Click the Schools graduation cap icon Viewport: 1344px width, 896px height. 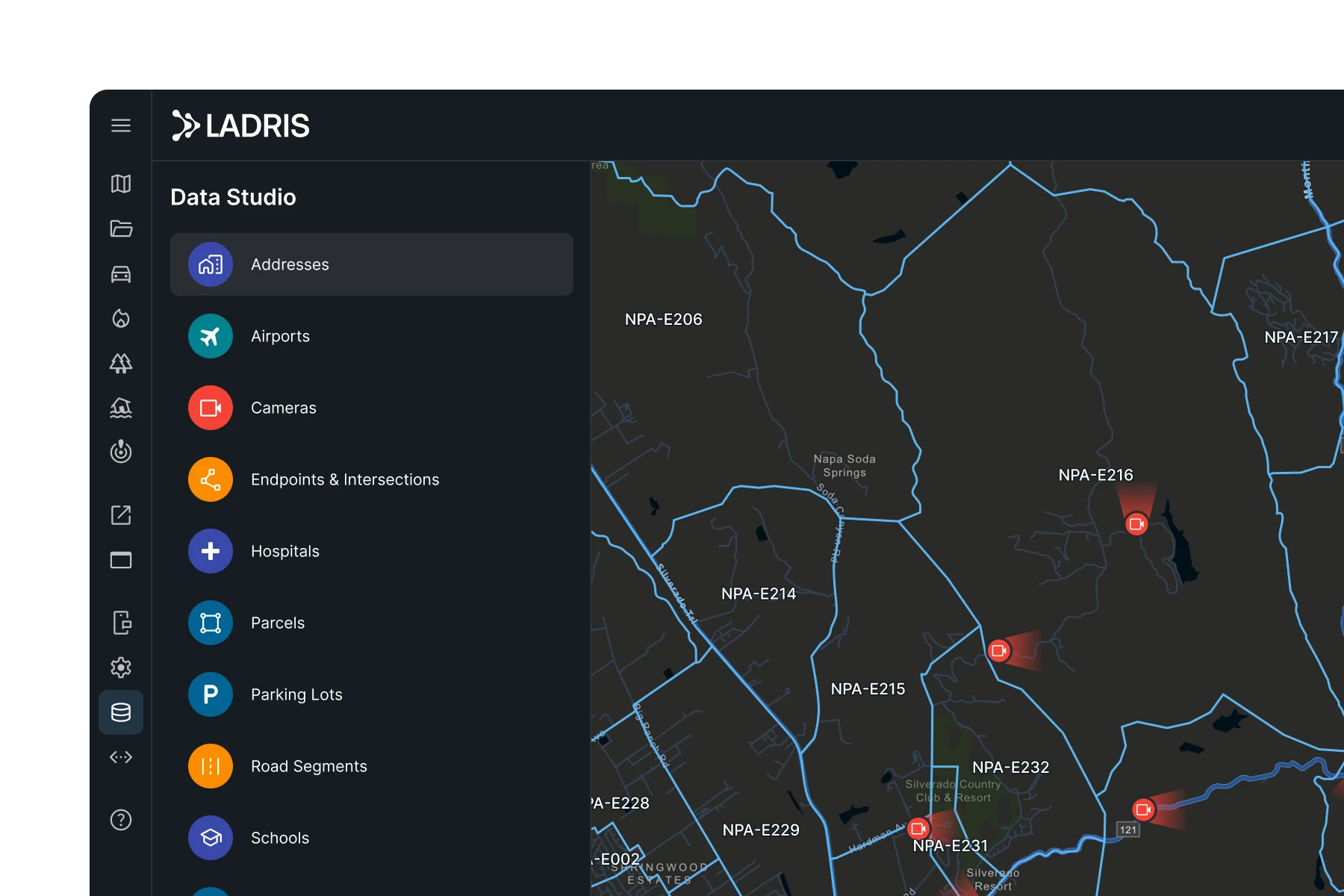[211, 838]
